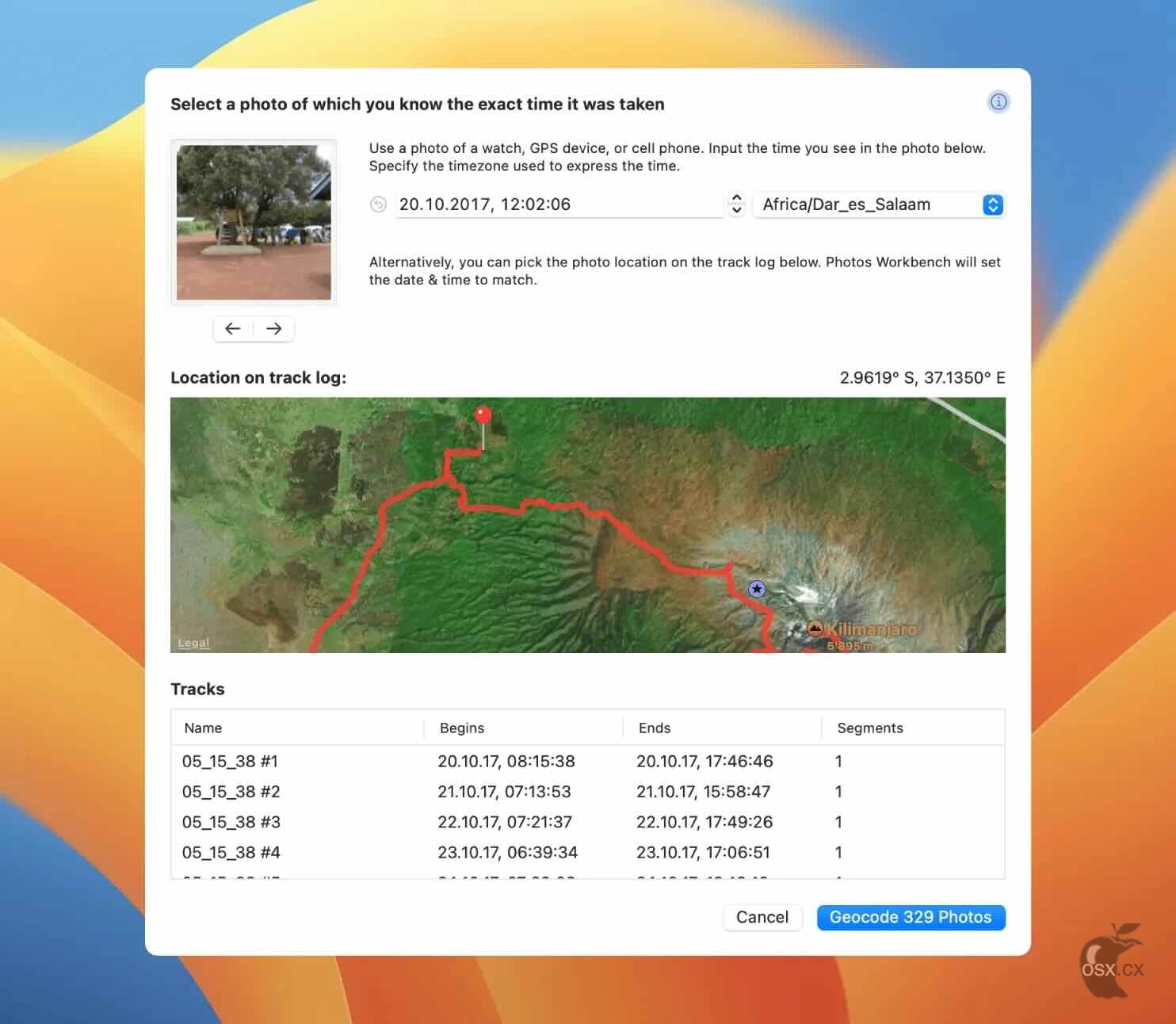This screenshot has height=1024, width=1176.
Task: Click end time 21.10.17, 15:58:47
Action: click(x=703, y=791)
